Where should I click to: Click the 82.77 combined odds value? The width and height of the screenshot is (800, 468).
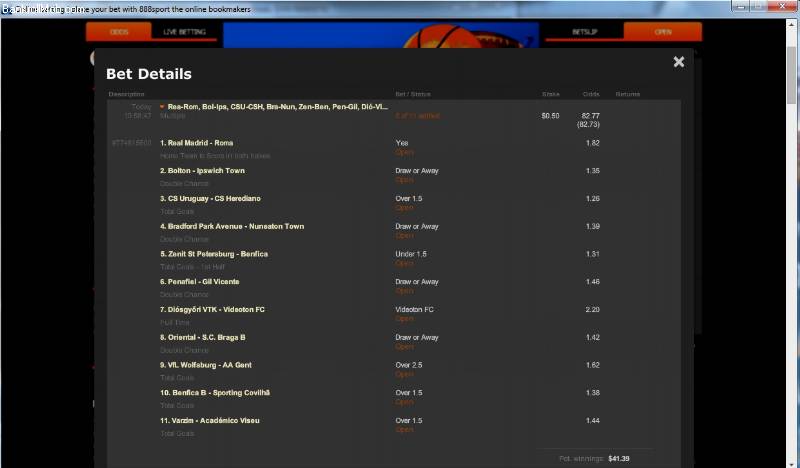coord(590,116)
